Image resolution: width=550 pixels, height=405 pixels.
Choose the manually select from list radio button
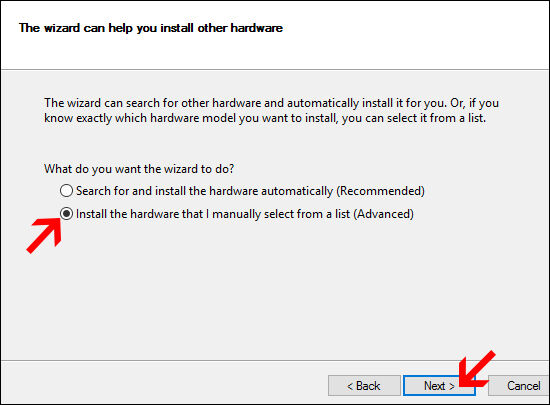tap(66, 214)
